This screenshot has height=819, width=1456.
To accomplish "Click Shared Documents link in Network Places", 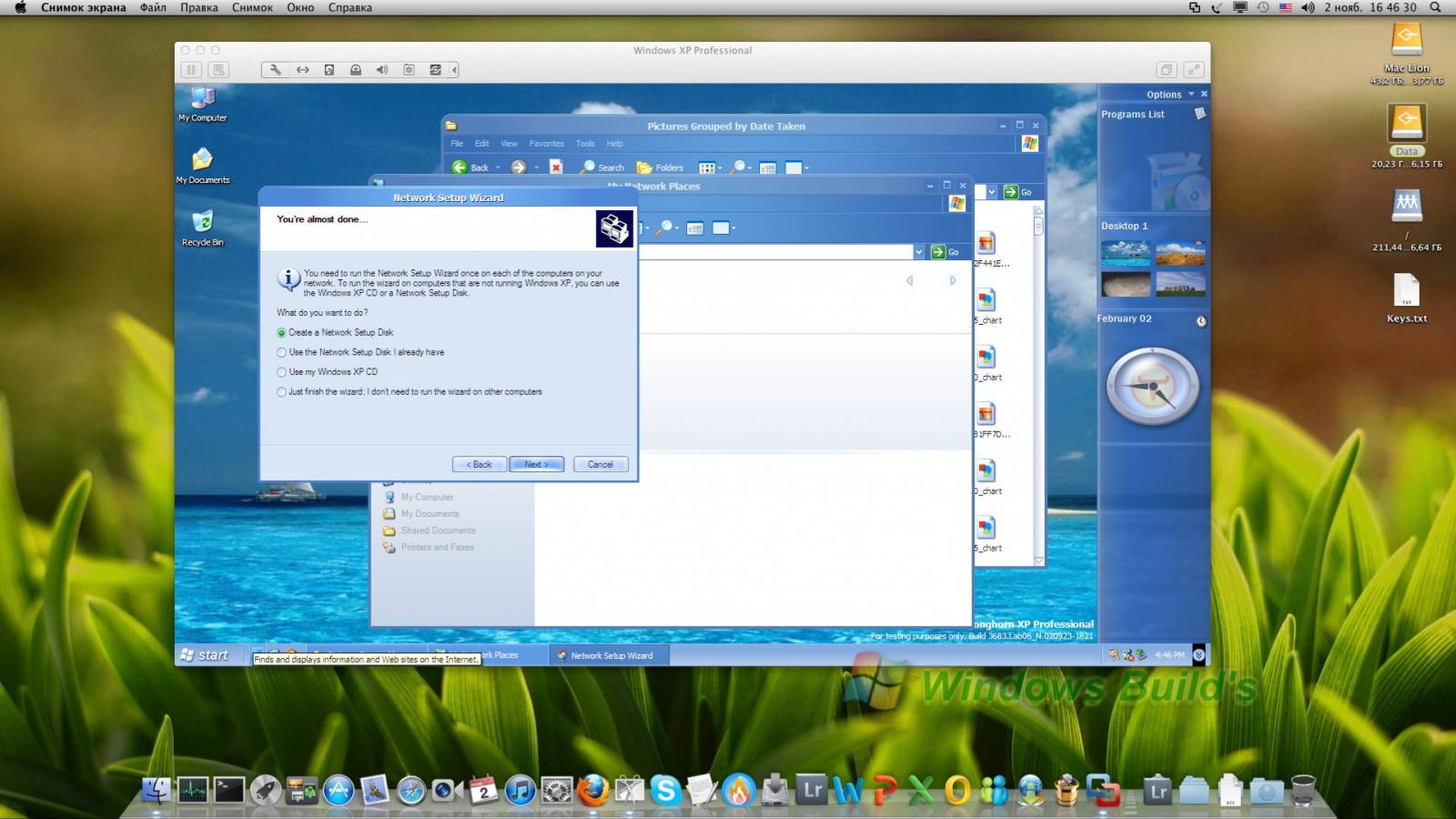I will click(430, 531).
